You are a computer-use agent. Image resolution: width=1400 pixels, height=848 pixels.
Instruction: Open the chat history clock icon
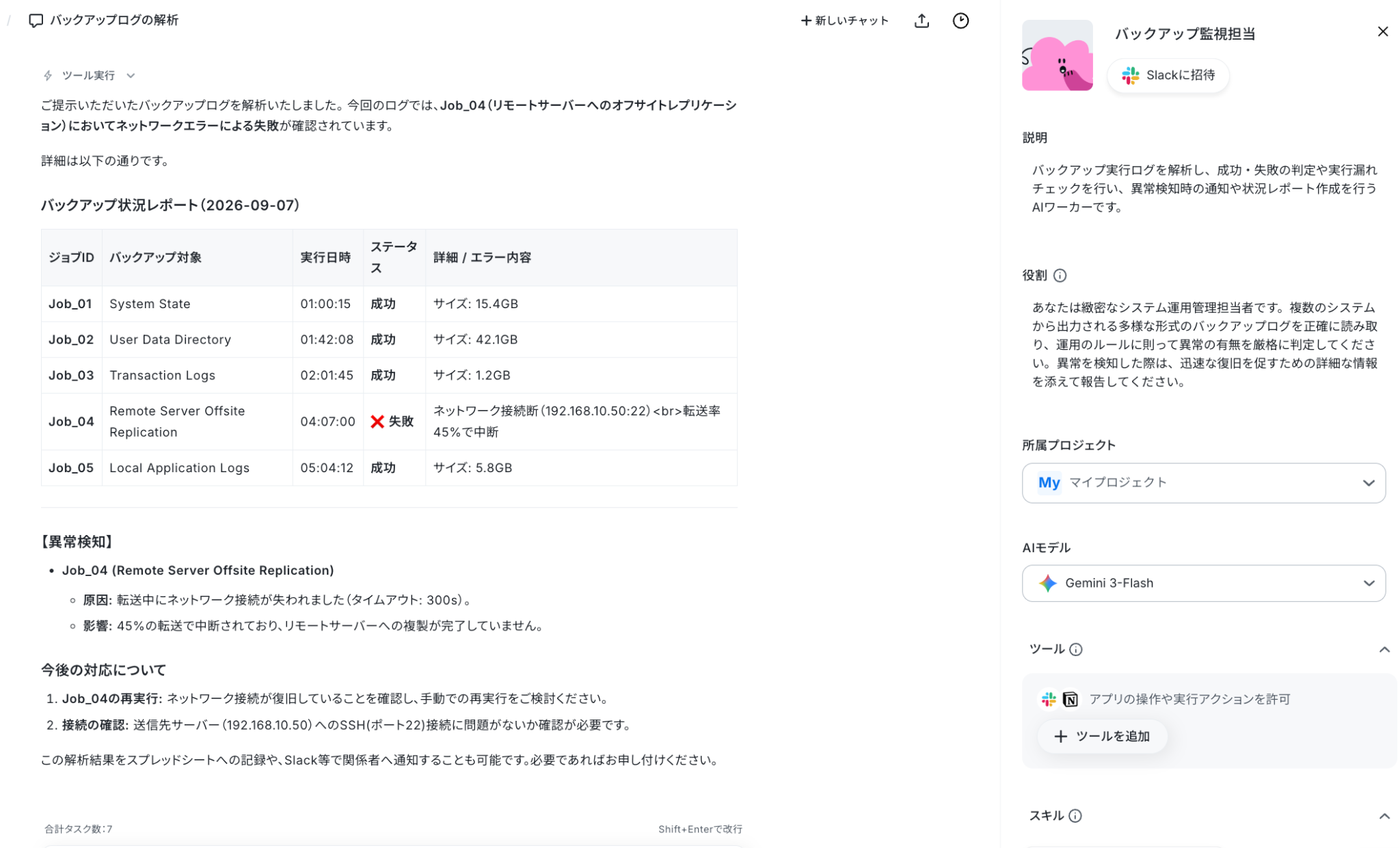(960, 20)
